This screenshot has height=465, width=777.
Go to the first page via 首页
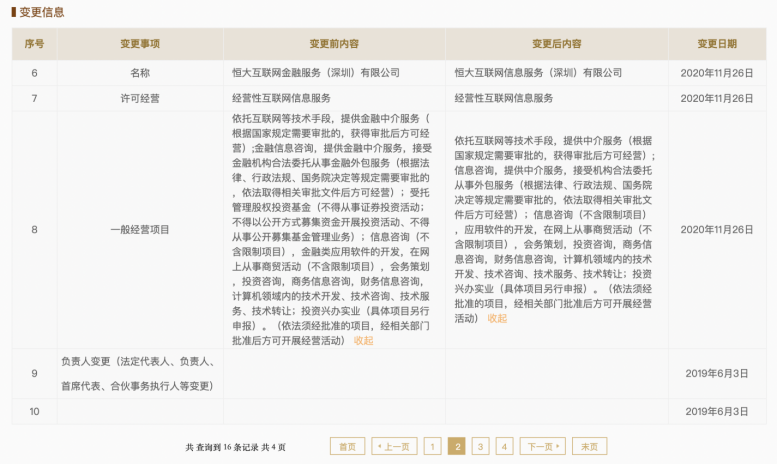347,446
